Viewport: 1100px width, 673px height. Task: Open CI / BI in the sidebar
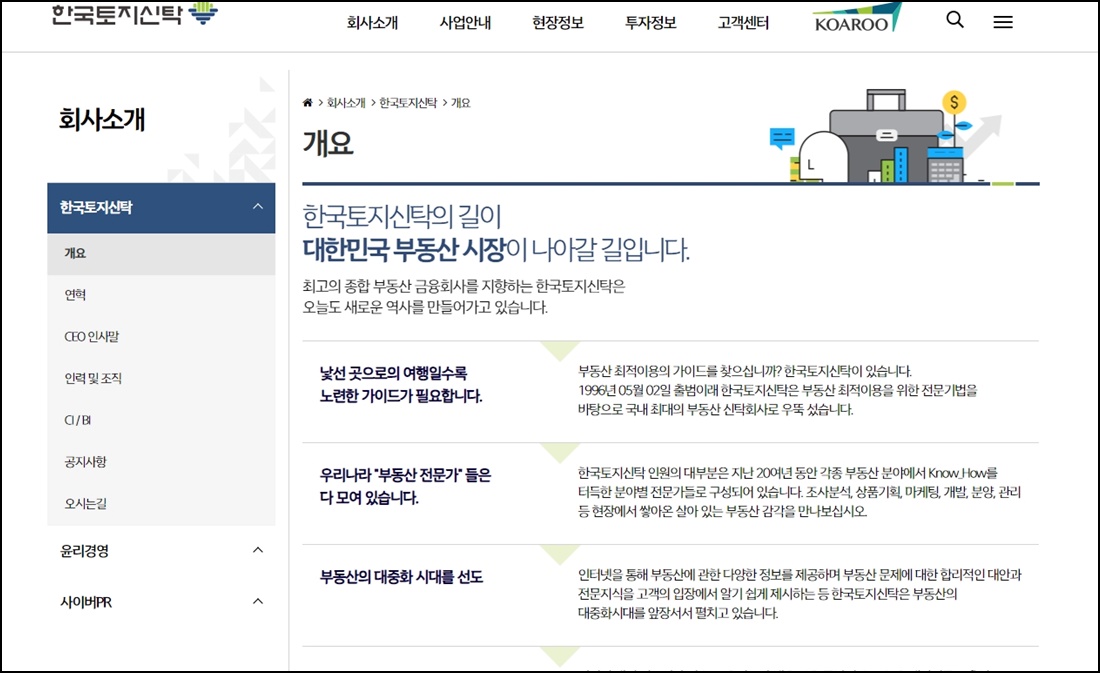[x=78, y=420]
